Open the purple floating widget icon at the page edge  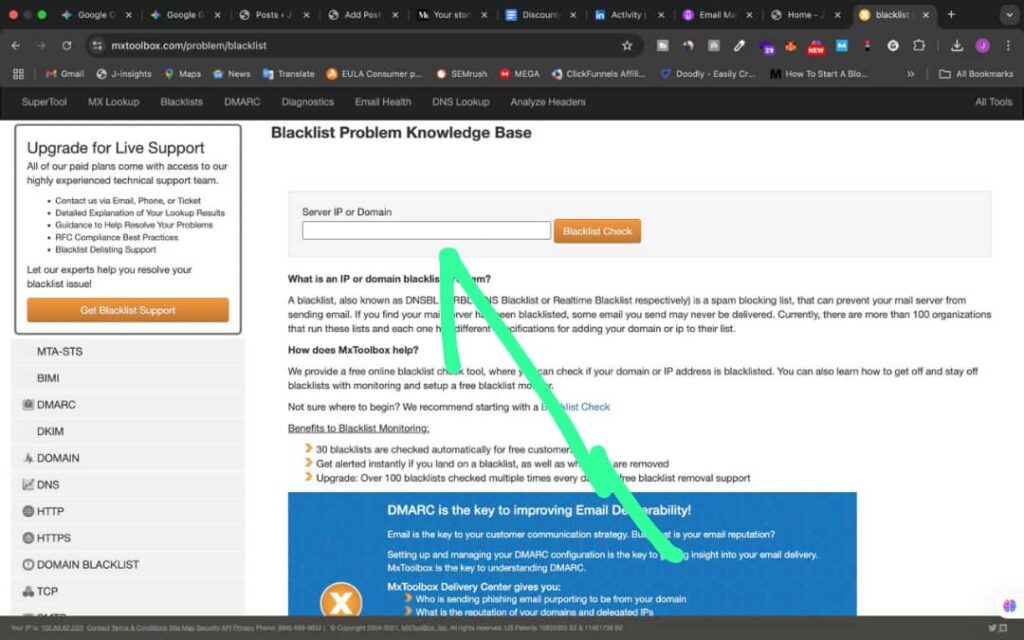pos(1009,605)
